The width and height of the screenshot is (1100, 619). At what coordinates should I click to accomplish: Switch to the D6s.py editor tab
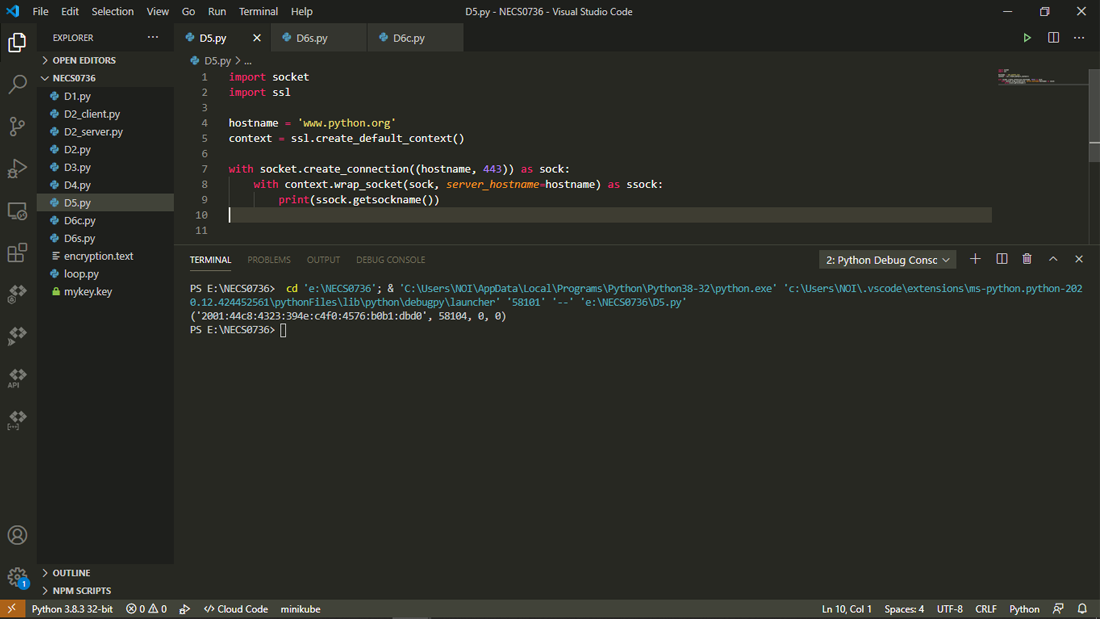pos(312,38)
